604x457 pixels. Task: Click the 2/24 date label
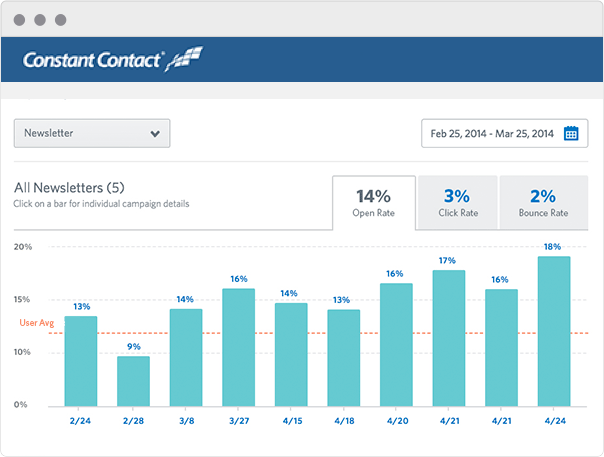80,421
